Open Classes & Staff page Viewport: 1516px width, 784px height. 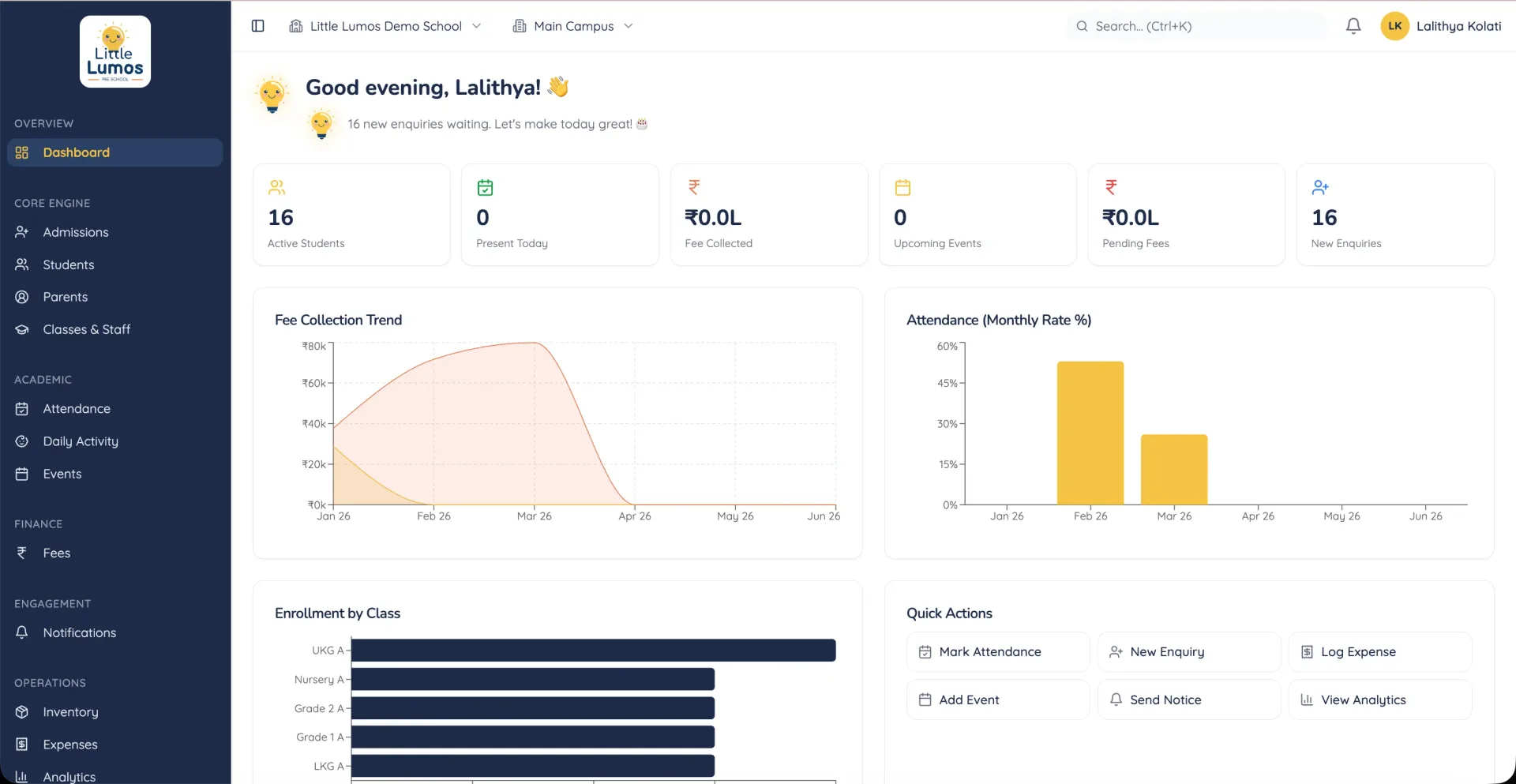[114, 329]
